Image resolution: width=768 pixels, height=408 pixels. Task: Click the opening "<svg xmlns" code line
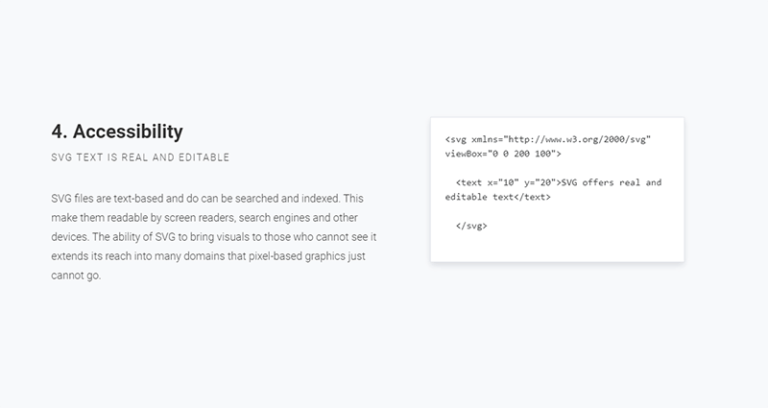(548, 139)
